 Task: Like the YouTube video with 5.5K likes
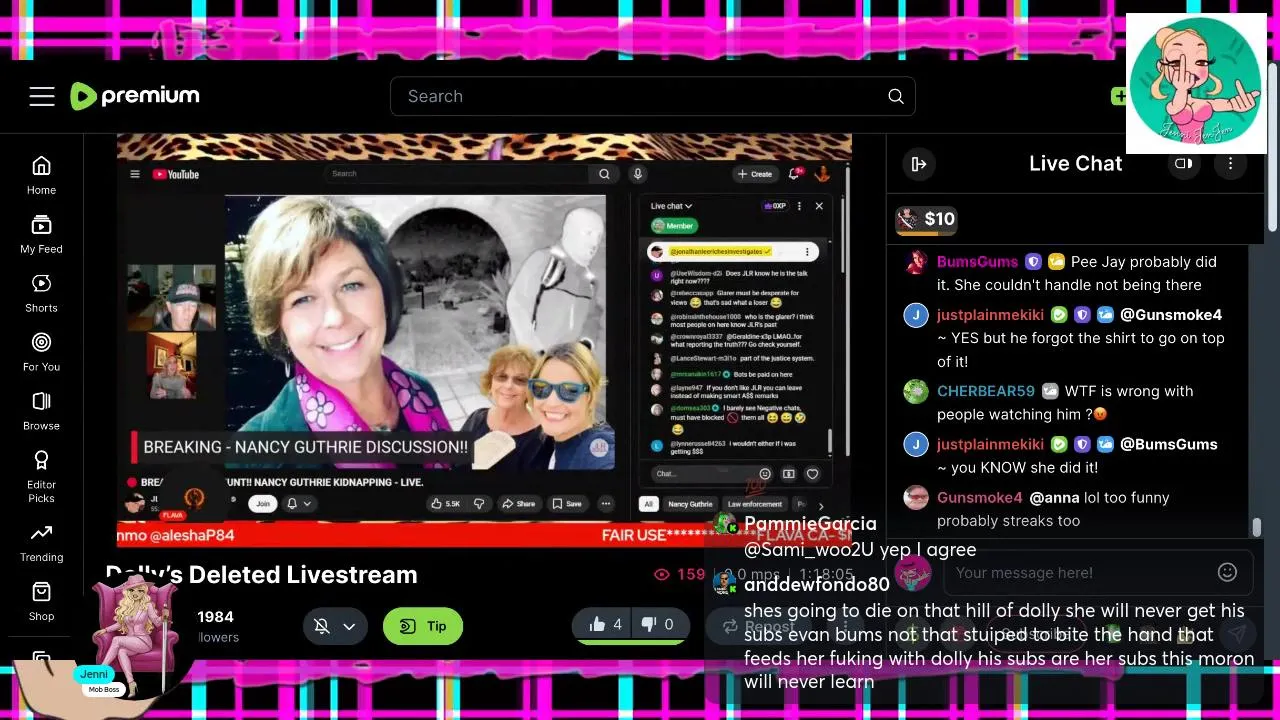click(x=446, y=504)
